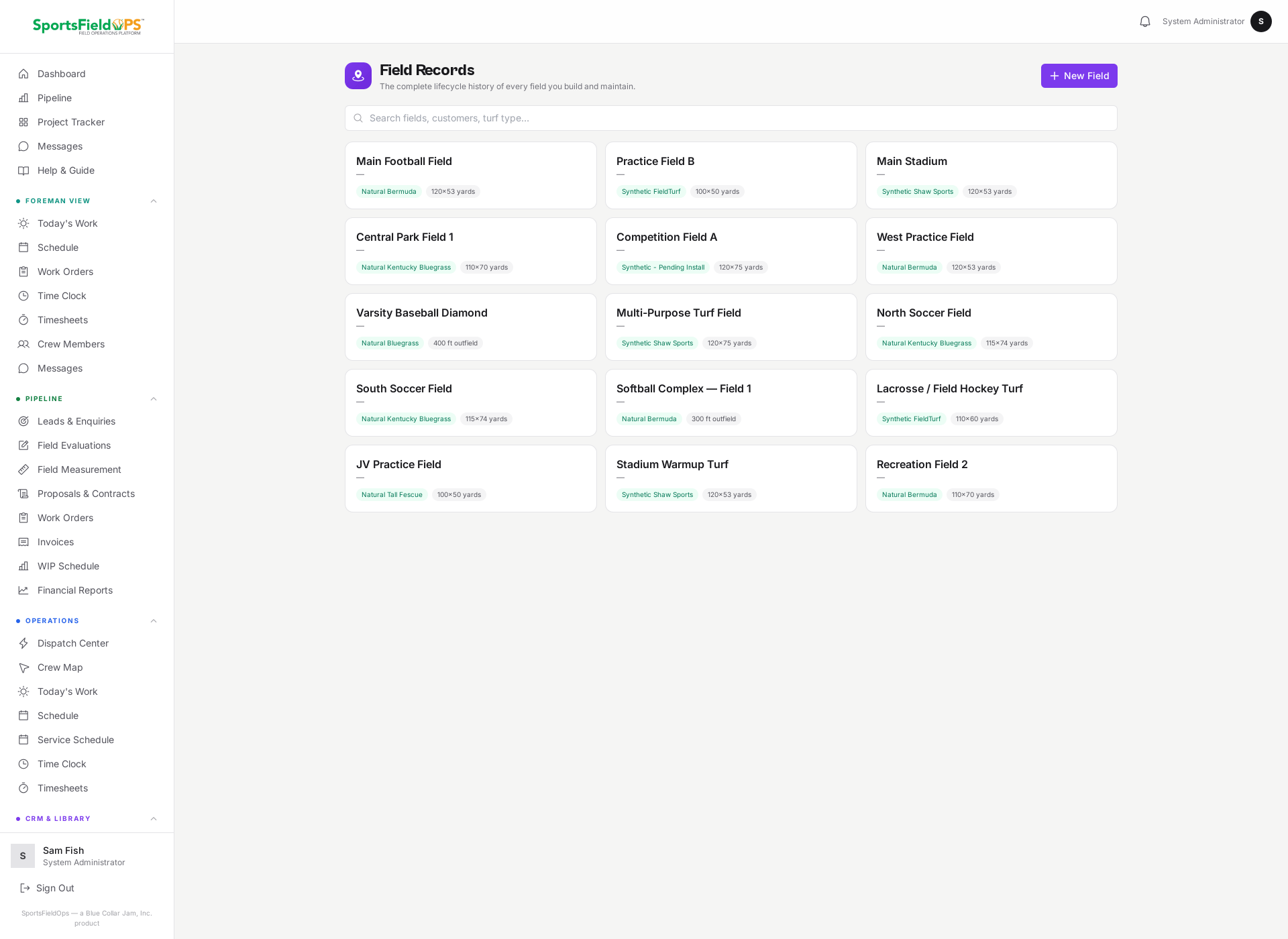1288x939 pixels.
Task: Click the Crew Members people icon
Action: (23, 344)
